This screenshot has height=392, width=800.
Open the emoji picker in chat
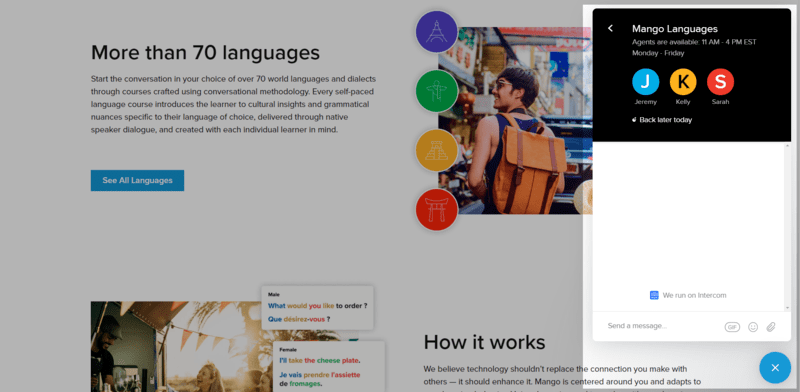click(753, 327)
